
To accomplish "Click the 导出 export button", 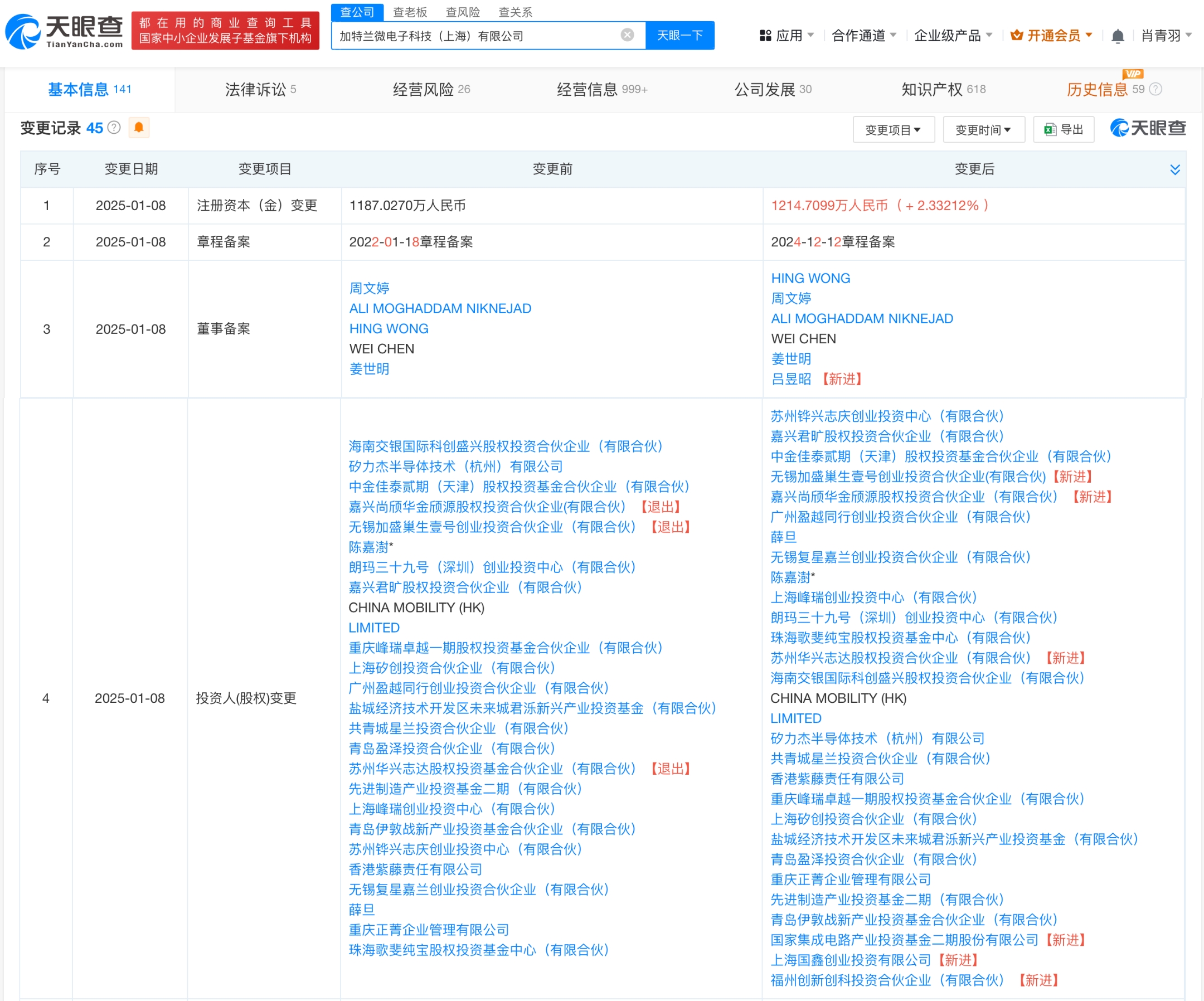I will click(1064, 129).
